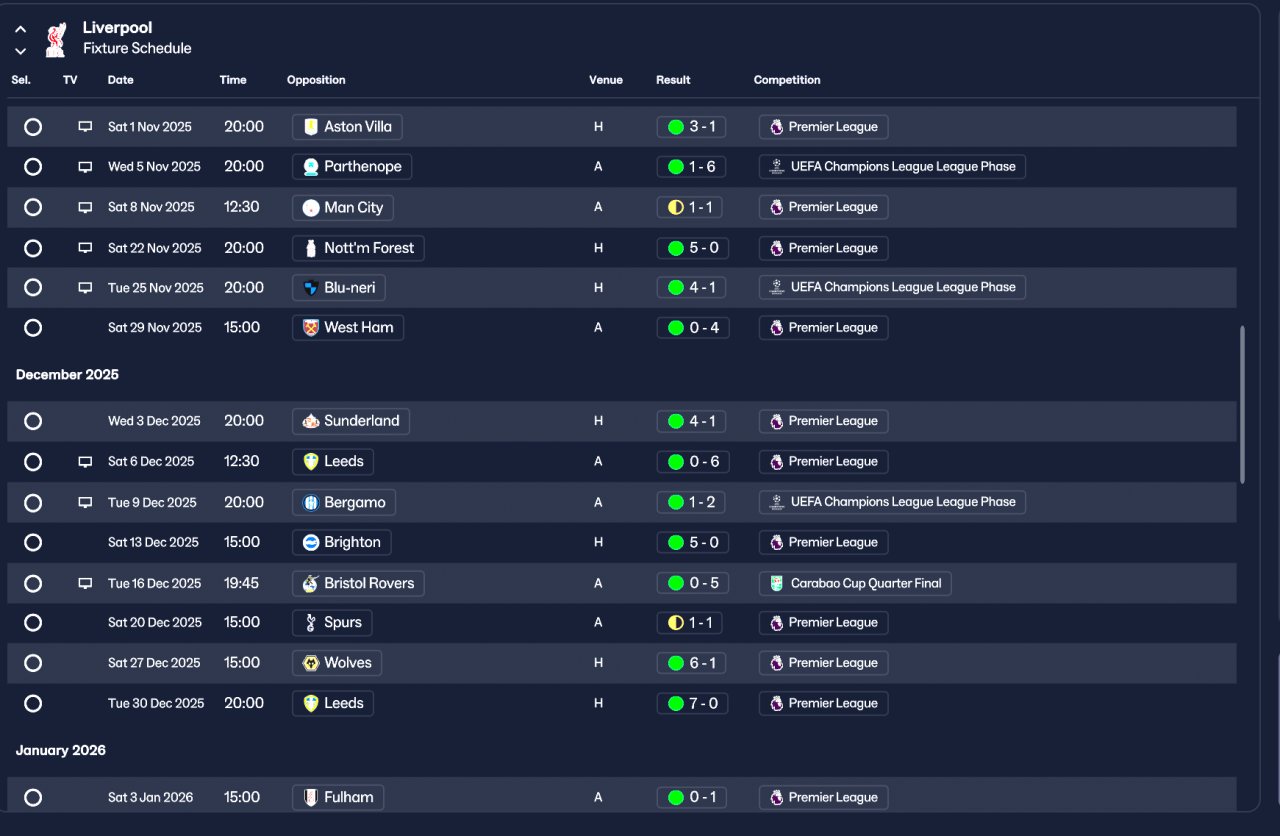Select the Fulham fixture radio button
This screenshot has width=1280, height=836.
pos(33,797)
